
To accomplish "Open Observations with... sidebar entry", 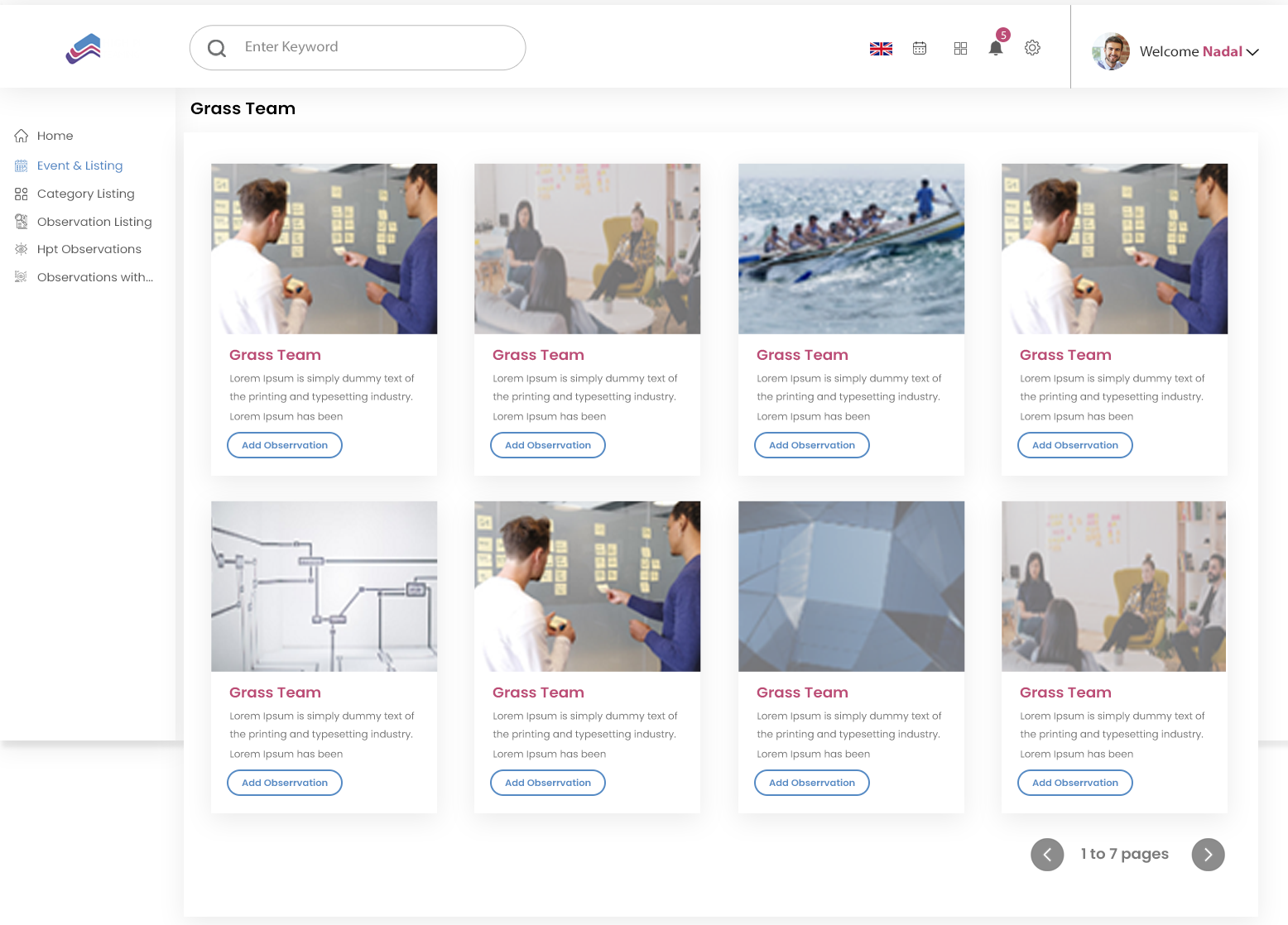I will click(x=94, y=277).
